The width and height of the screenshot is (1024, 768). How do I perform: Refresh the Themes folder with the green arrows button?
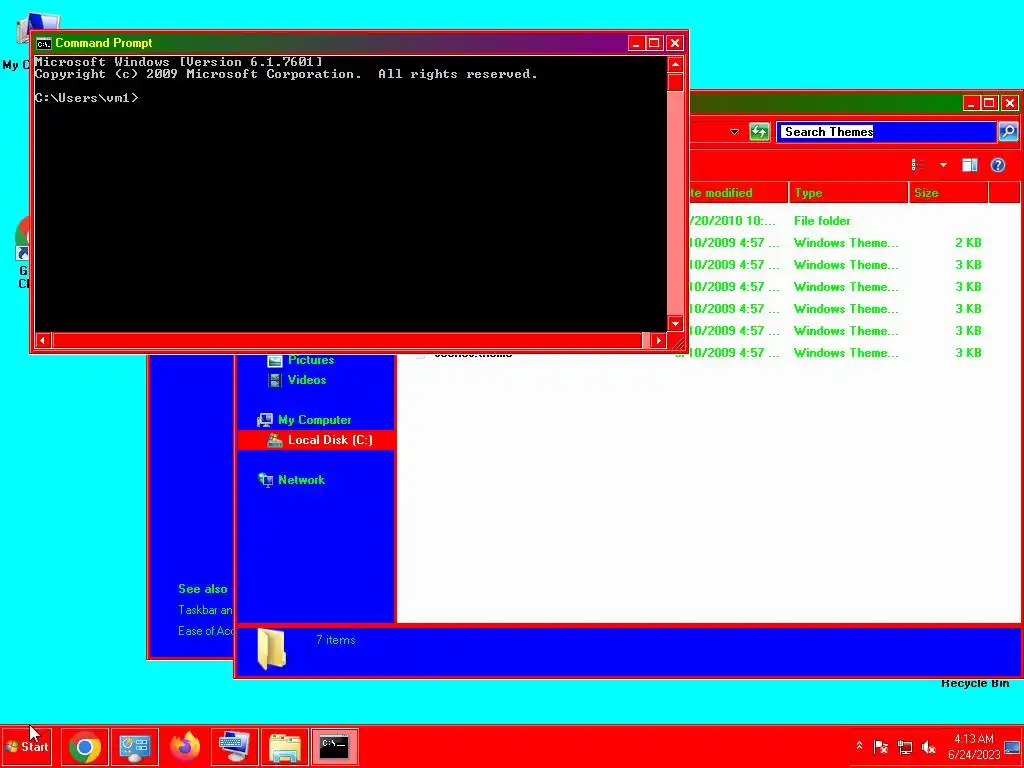[759, 132]
